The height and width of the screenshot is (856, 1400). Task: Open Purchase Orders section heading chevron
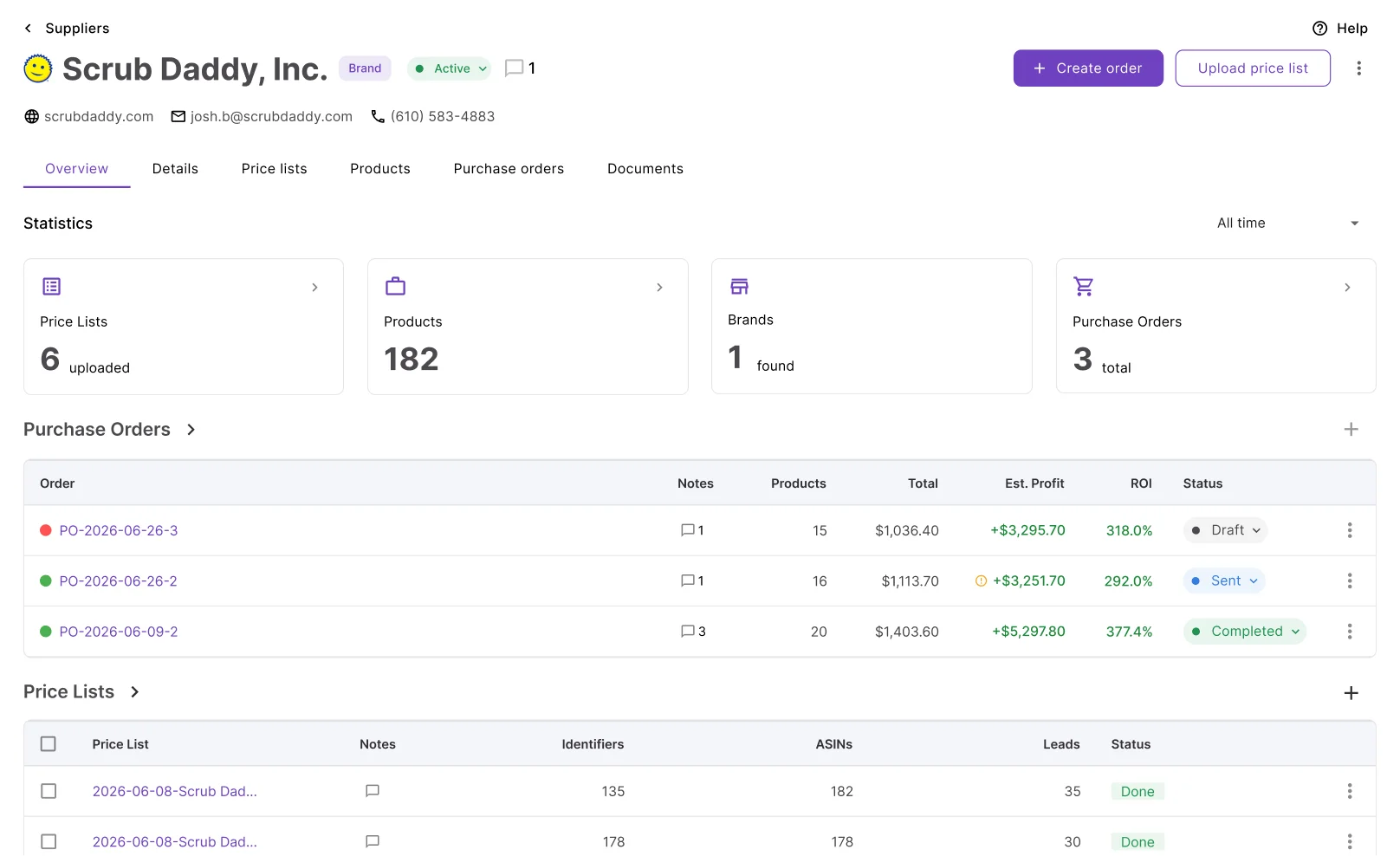pyautogui.click(x=191, y=430)
